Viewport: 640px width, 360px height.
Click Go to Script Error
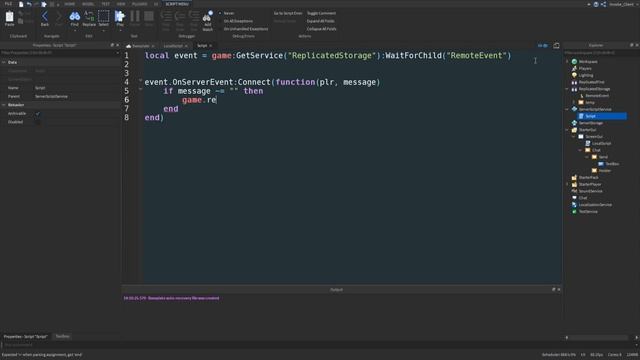288,13
